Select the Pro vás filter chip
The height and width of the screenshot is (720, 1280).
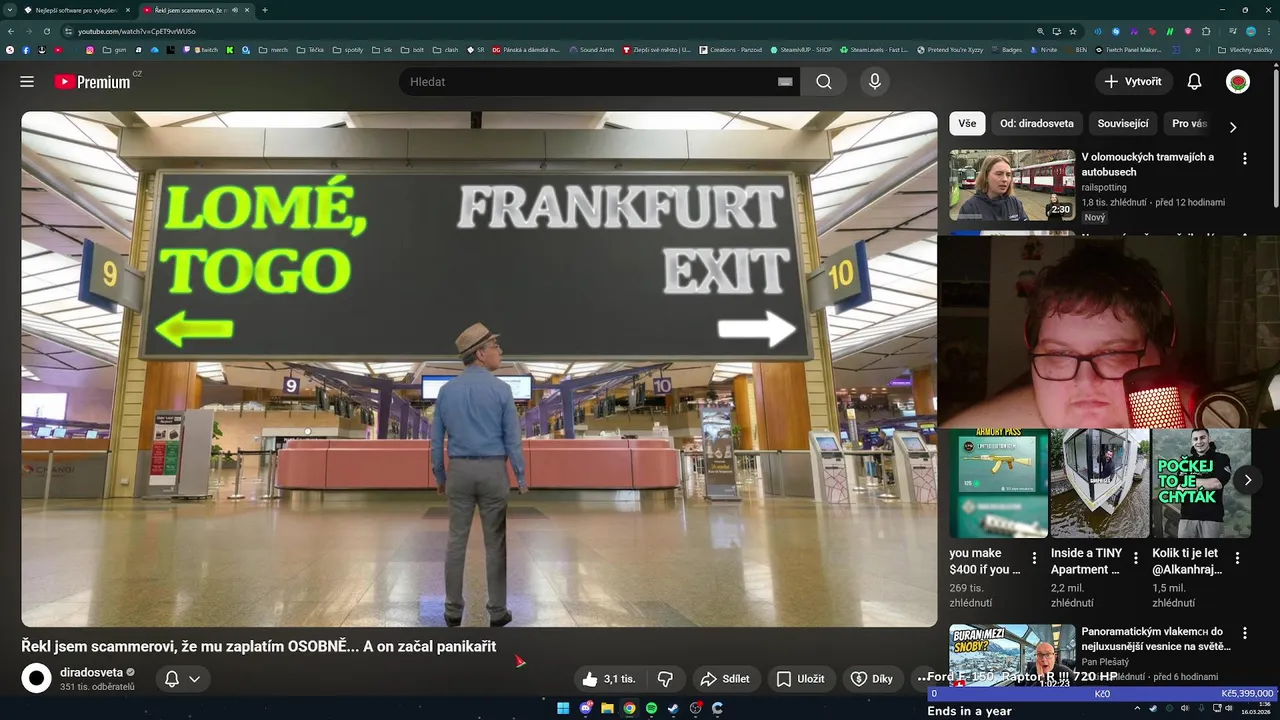1189,124
